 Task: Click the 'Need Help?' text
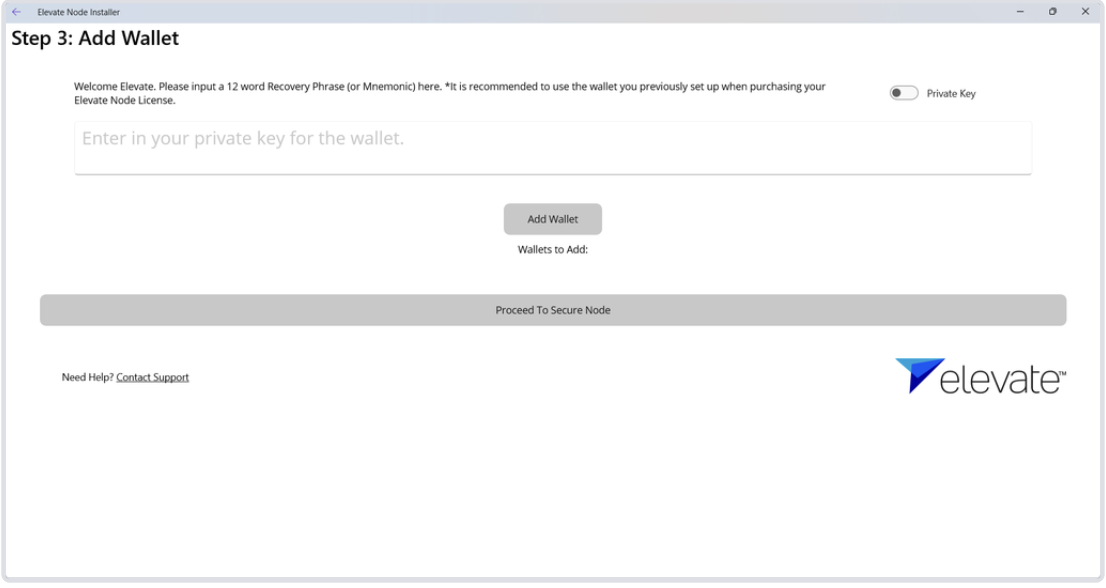[x=87, y=377]
